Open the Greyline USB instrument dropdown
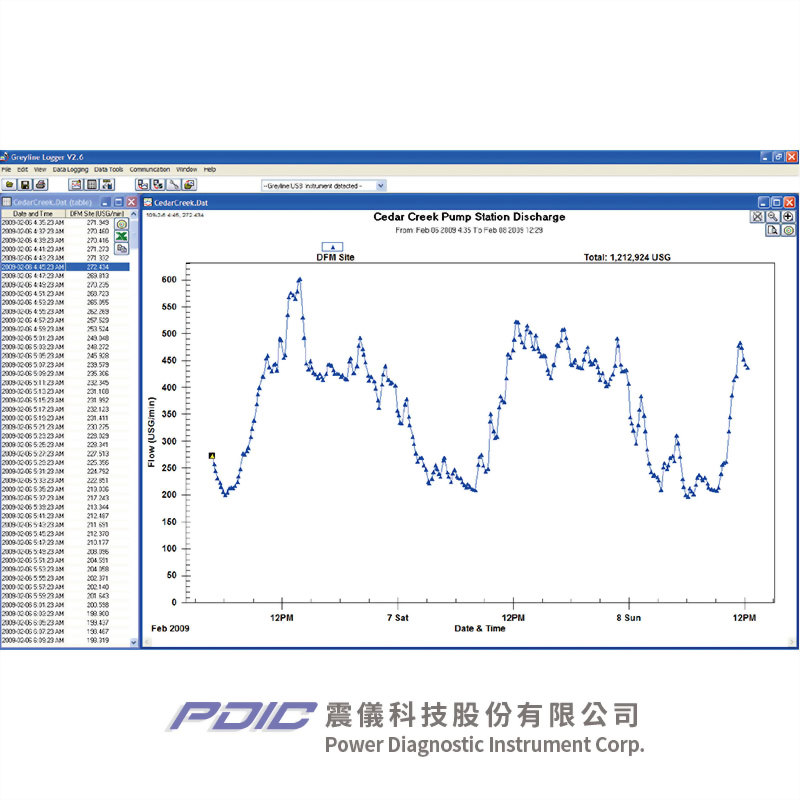800x800 pixels. (x=380, y=186)
